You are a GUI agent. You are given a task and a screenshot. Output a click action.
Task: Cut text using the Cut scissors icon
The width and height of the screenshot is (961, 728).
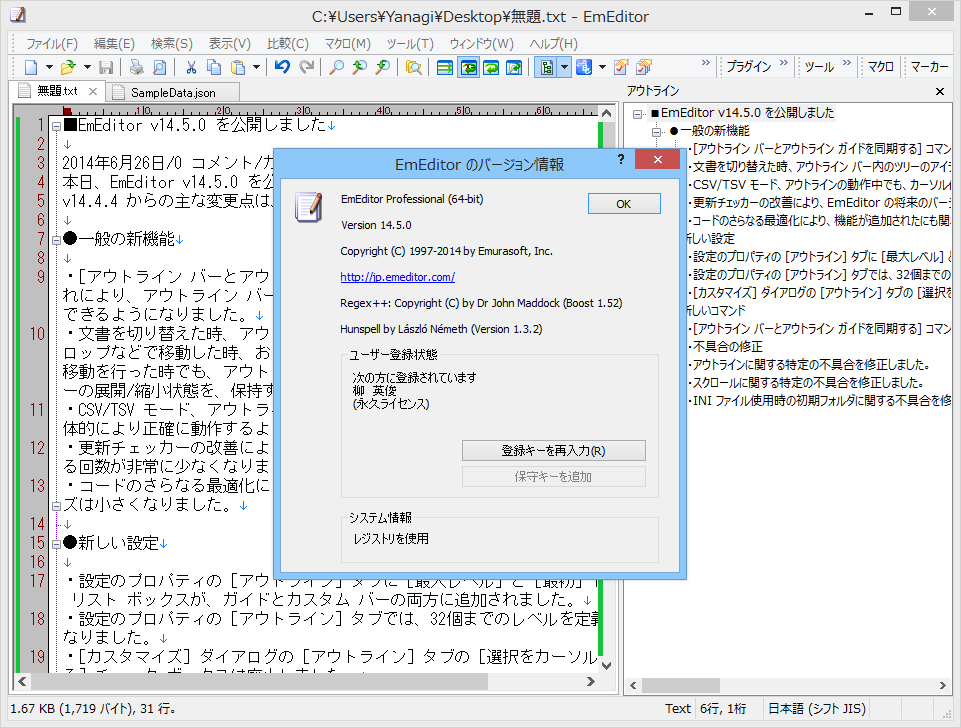pos(190,66)
